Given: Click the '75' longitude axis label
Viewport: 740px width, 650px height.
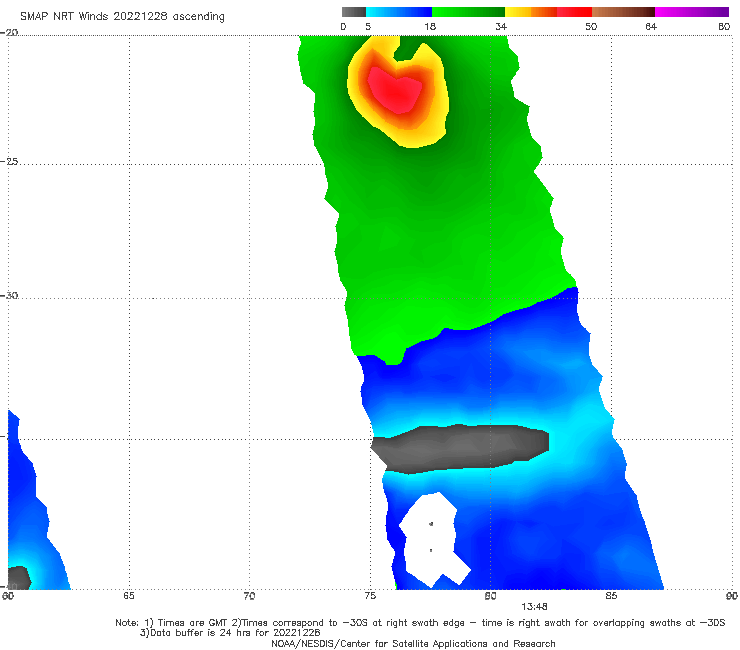Looking at the screenshot, I should click(x=370, y=596).
